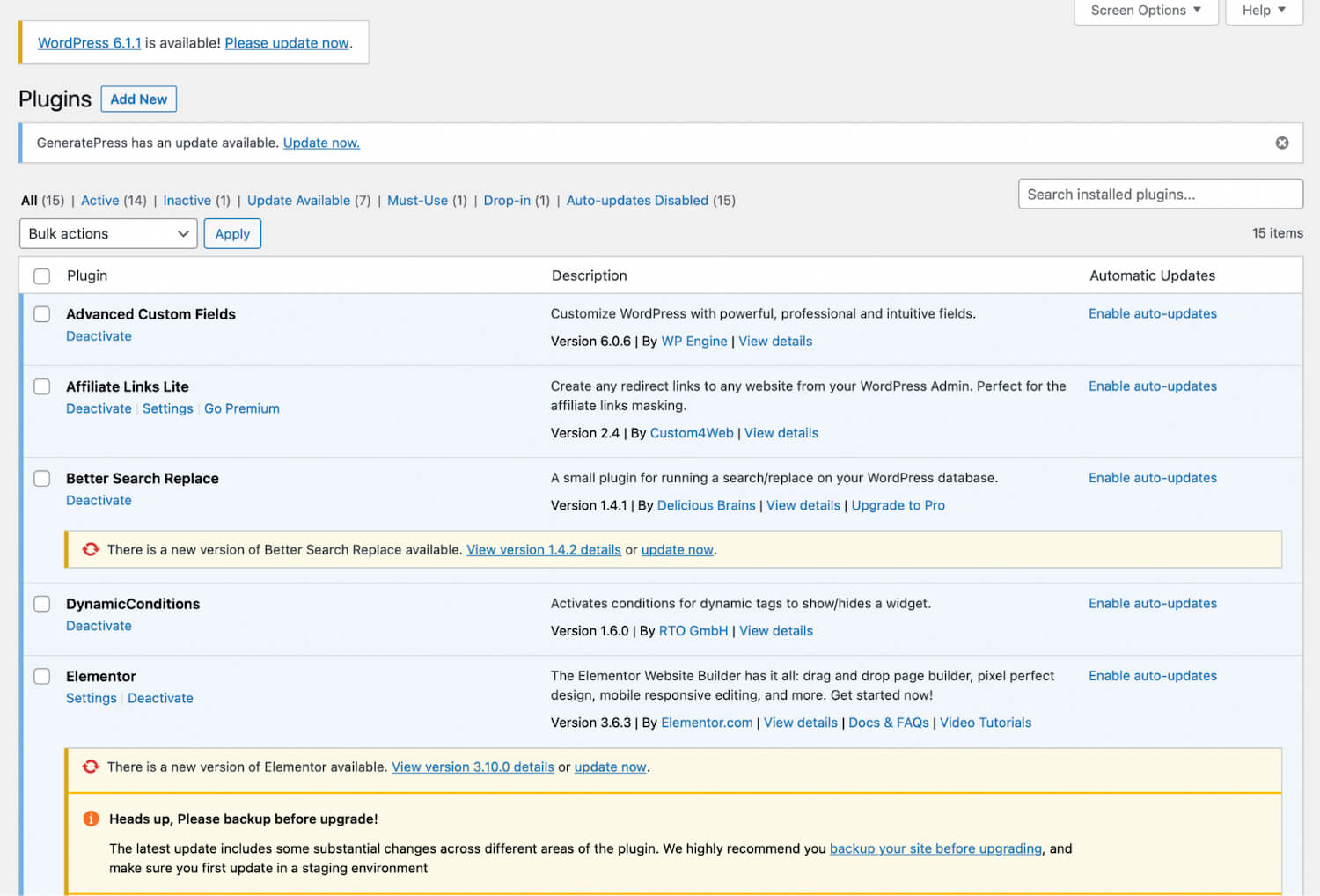Tick the select-all plugins checkbox

(x=41, y=276)
